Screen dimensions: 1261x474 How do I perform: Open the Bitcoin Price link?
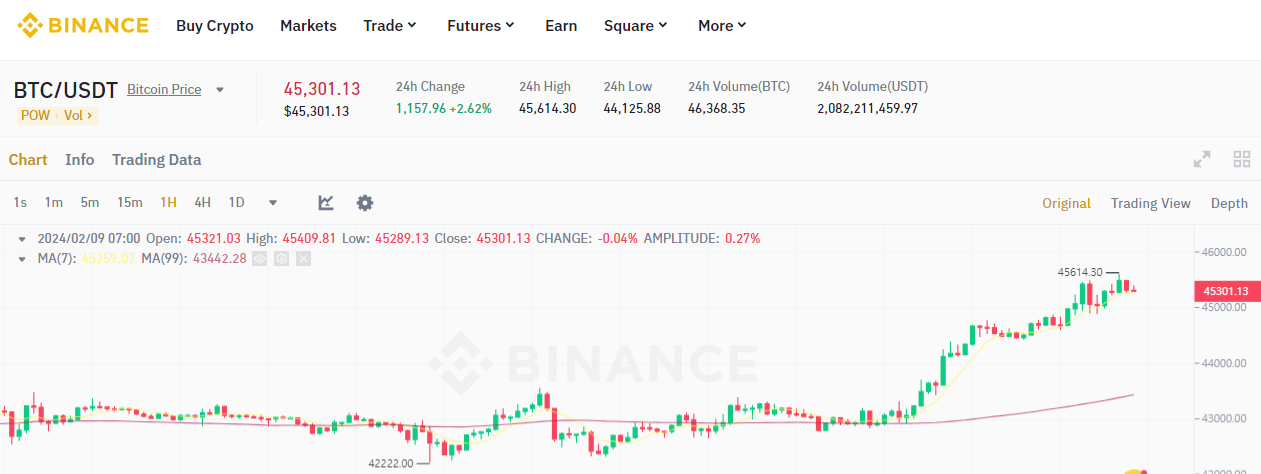click(164, 90)
